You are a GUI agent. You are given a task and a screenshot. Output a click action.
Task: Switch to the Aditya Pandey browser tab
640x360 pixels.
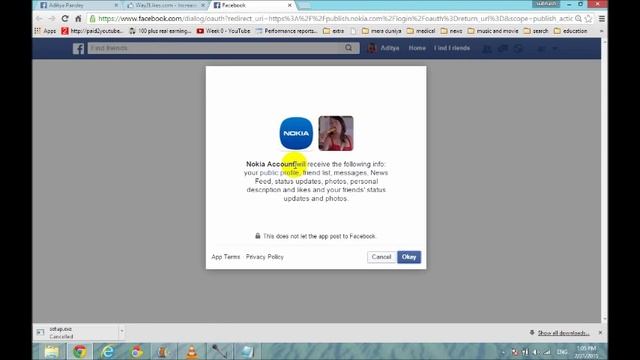[x=78, y=5]
